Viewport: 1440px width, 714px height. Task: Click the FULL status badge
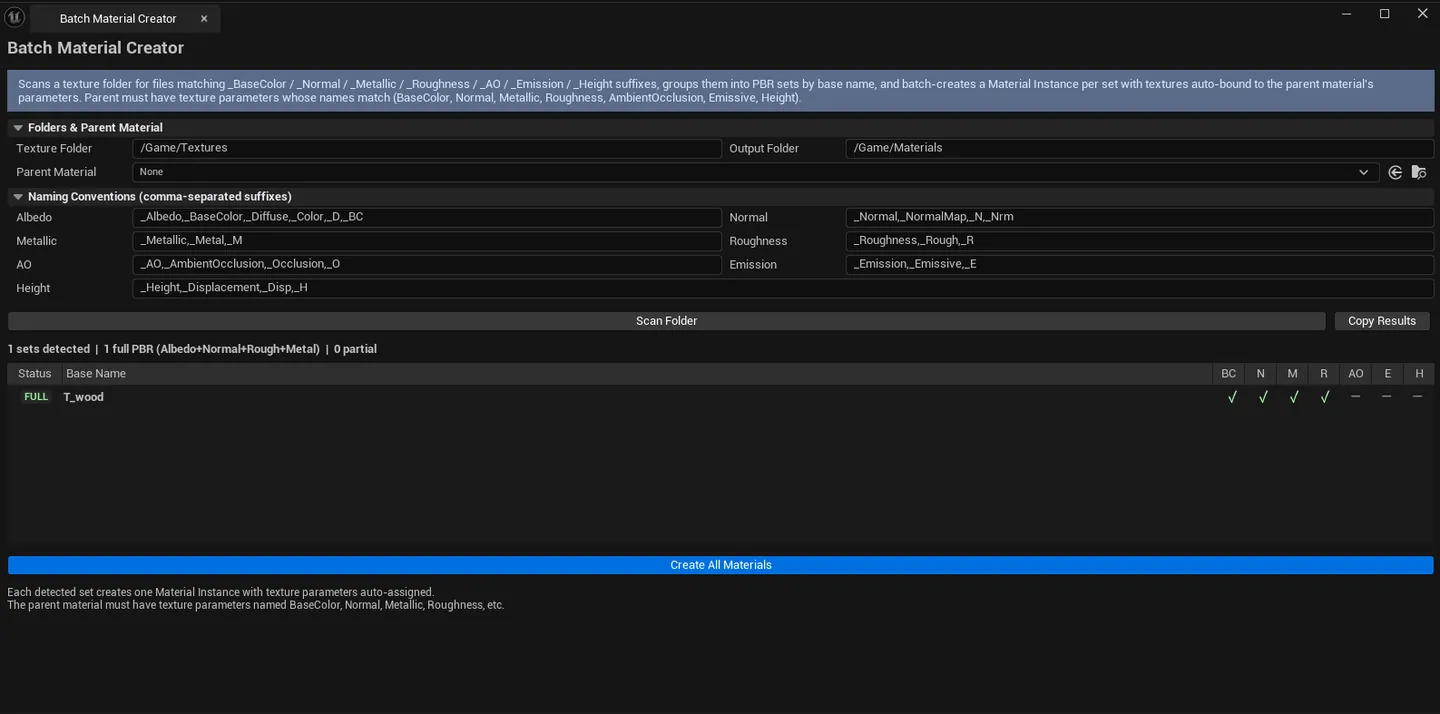36,397
